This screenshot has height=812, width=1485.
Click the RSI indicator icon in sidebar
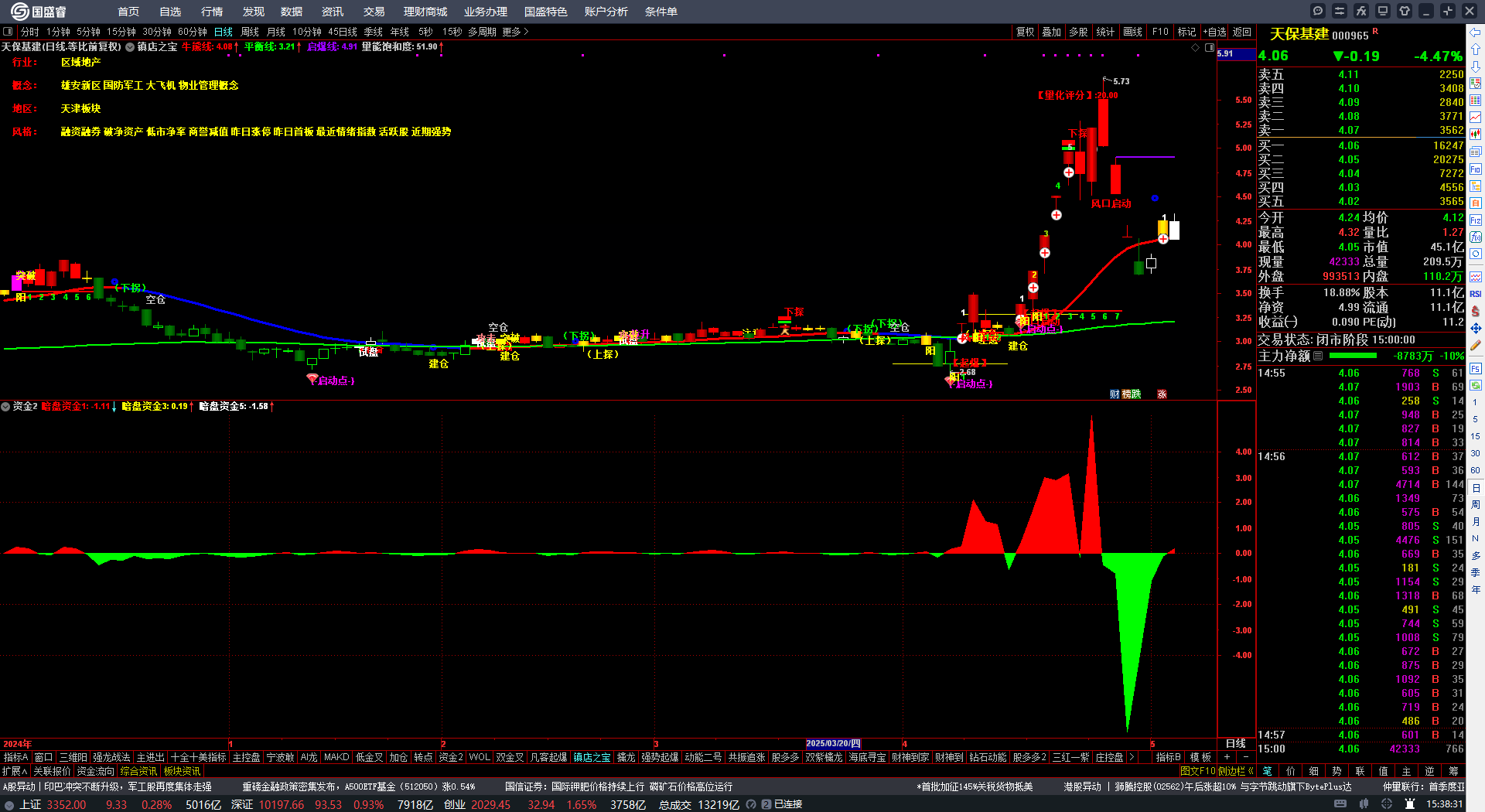click(1476, 294)
